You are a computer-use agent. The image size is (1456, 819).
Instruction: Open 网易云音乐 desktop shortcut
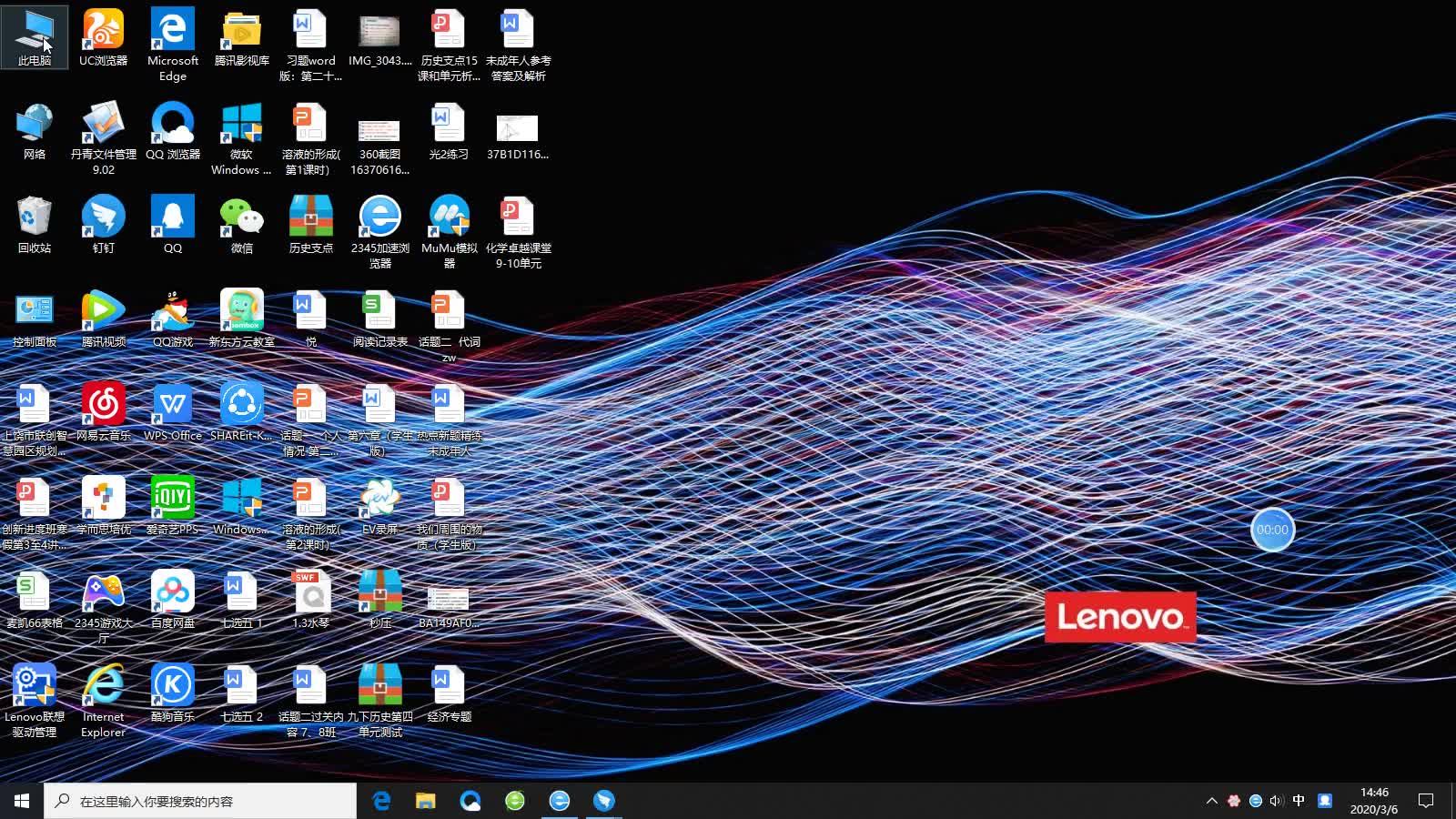(x=104, y=412)
